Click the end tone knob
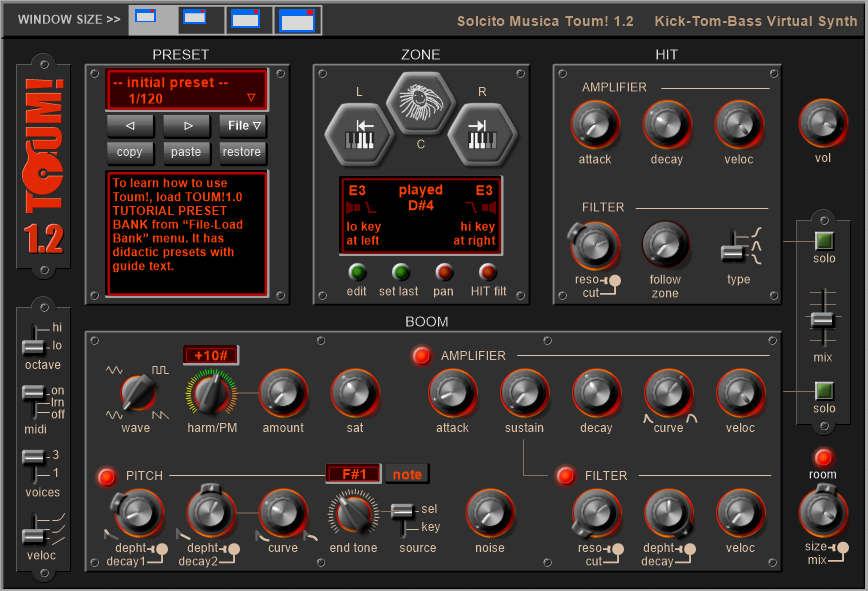868x591 pixels. 354,514
